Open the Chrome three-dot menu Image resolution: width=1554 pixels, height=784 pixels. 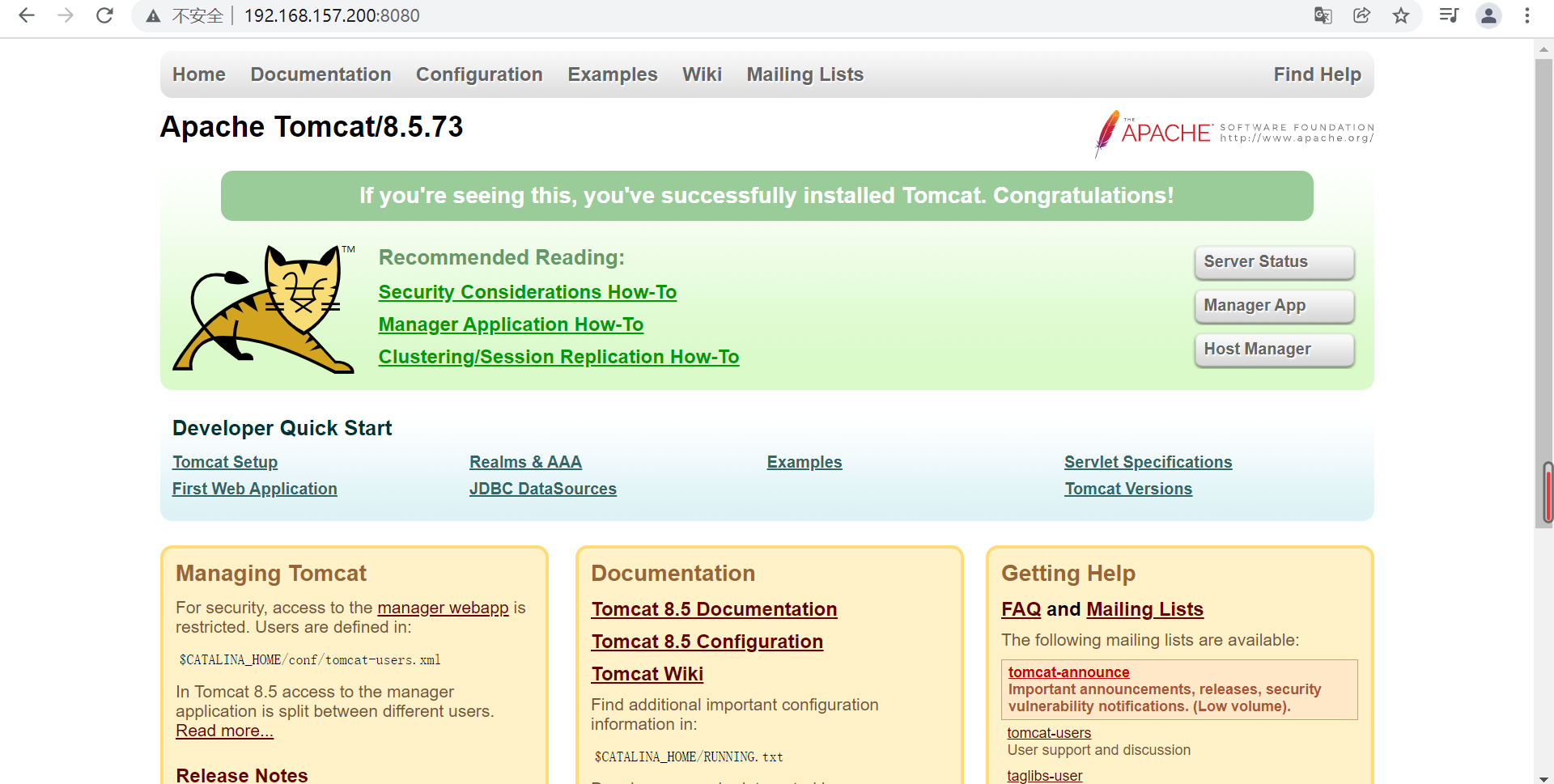point(1527,15)
